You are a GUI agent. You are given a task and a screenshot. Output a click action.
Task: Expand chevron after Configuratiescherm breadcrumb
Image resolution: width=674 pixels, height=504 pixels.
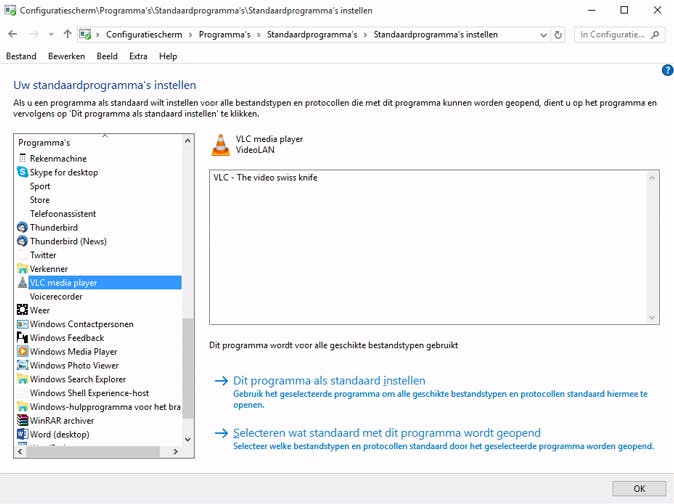point(190,35)
